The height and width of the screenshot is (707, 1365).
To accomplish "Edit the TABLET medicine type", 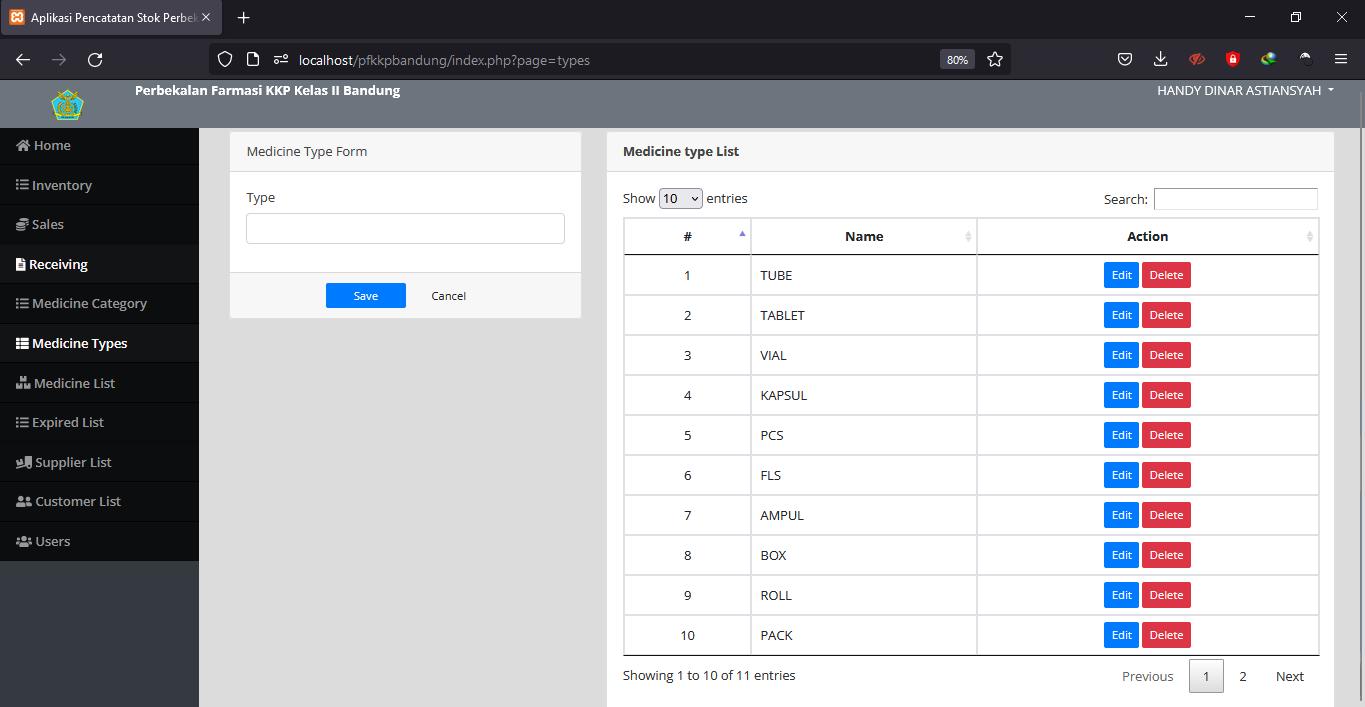I will click(1121, 315).
